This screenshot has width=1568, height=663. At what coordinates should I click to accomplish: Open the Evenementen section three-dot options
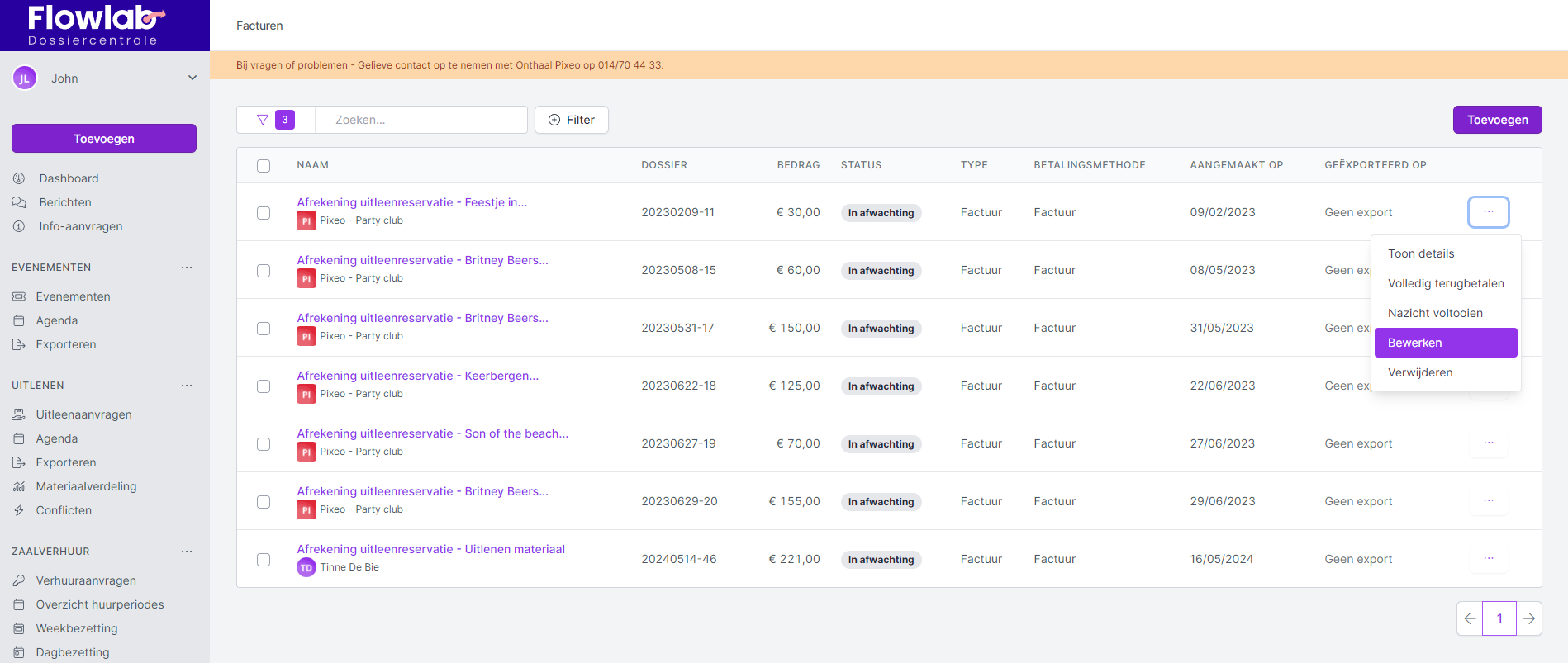tap(187, 268)
